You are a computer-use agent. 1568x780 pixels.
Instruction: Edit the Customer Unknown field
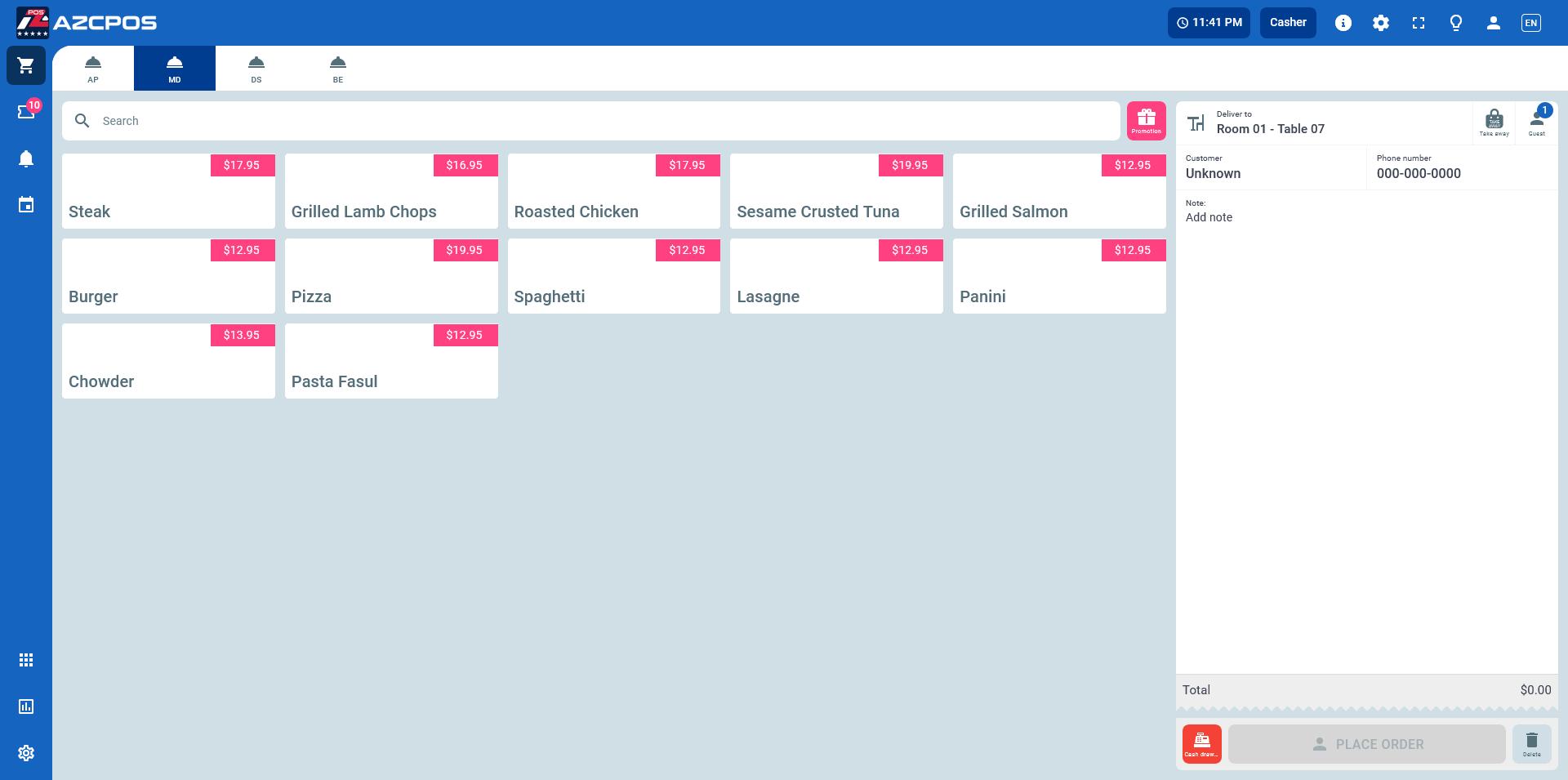point(1272,167)
